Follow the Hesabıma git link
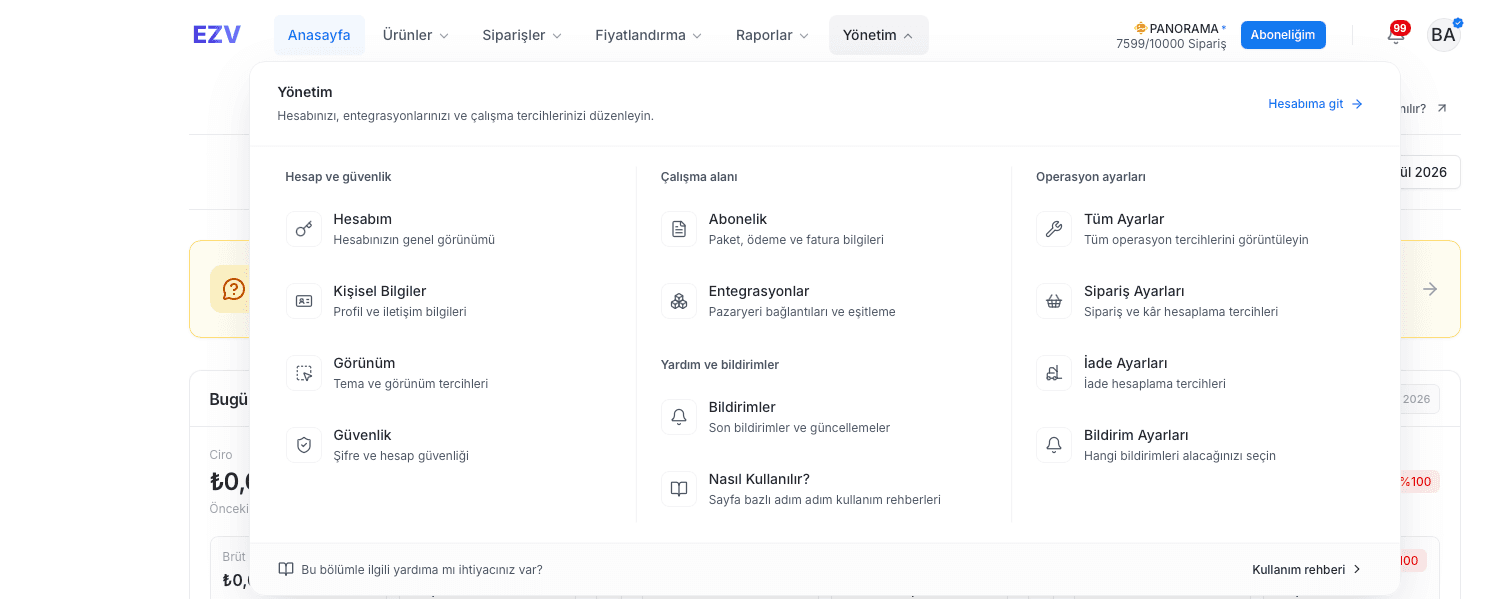Screen dimensions: 1512x599 click(1316, 104)
